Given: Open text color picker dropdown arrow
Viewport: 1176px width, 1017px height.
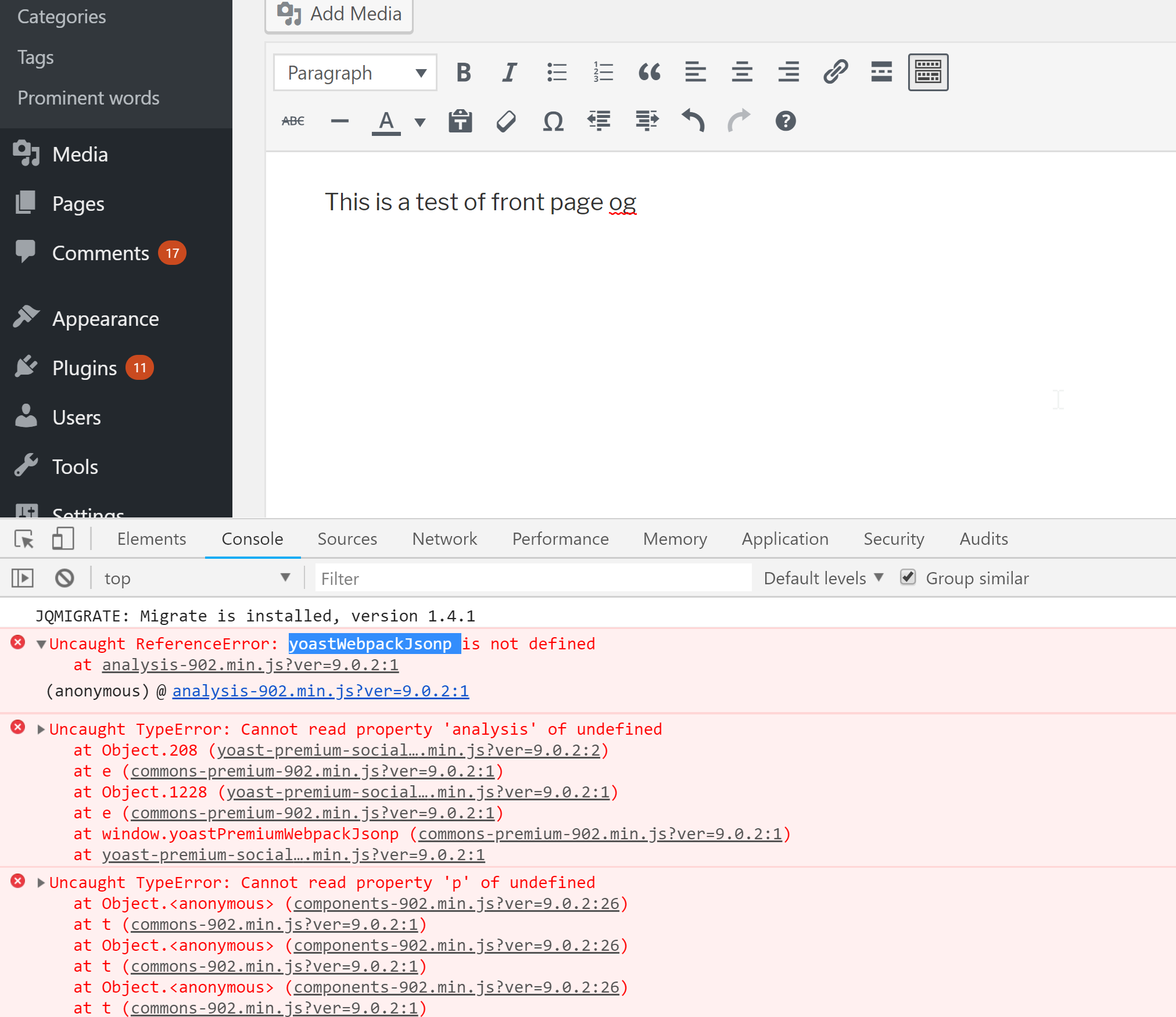Looking at the screenshot, I should tap(420, 122).
